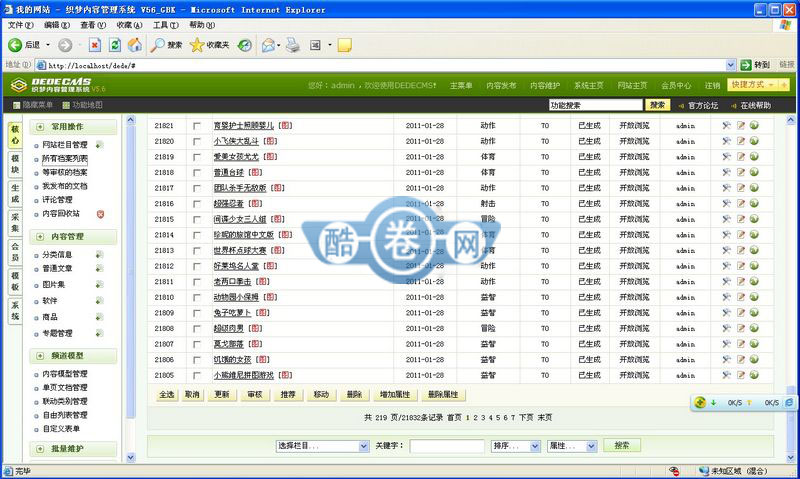Tick the checkbox for row 21805
Screen dimensions: 800x479
point(197,375)
